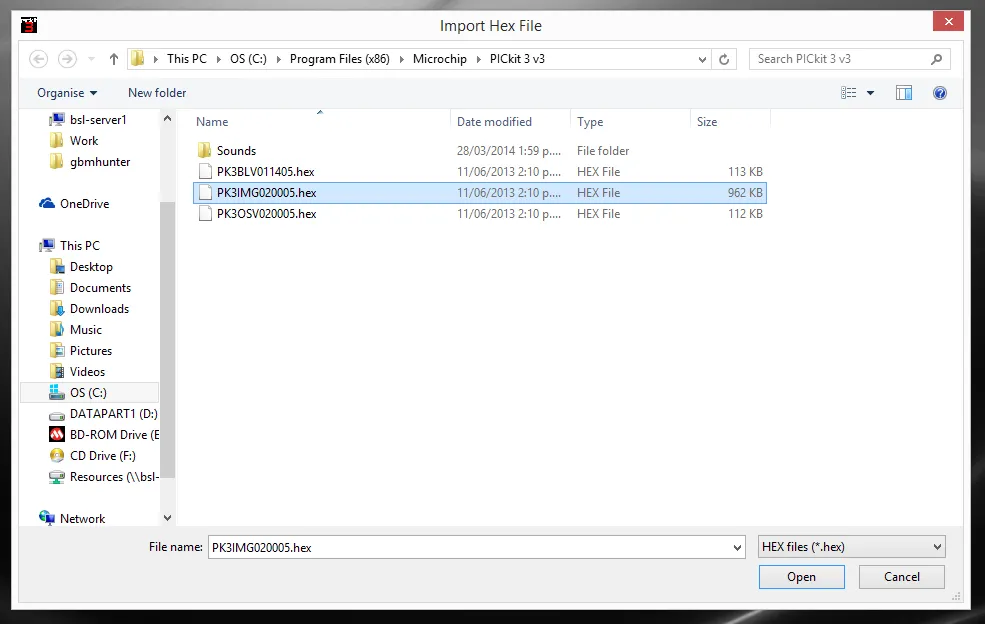Open the HEX files type dropdown
Image resolution: width=985 pixels, height=624 pixels.
(x=851, y=547)
